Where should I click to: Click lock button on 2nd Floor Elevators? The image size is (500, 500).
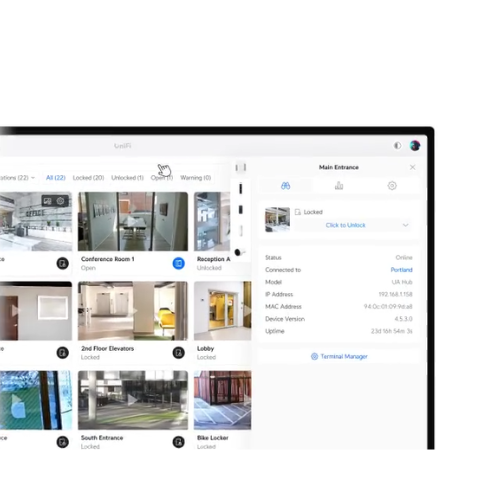click(179, 353)
